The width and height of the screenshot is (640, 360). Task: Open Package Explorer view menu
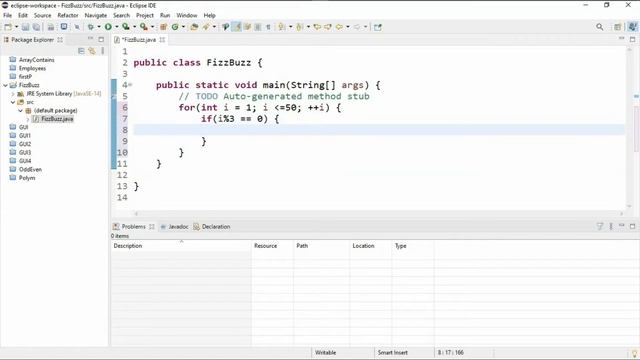click(102, 51)
